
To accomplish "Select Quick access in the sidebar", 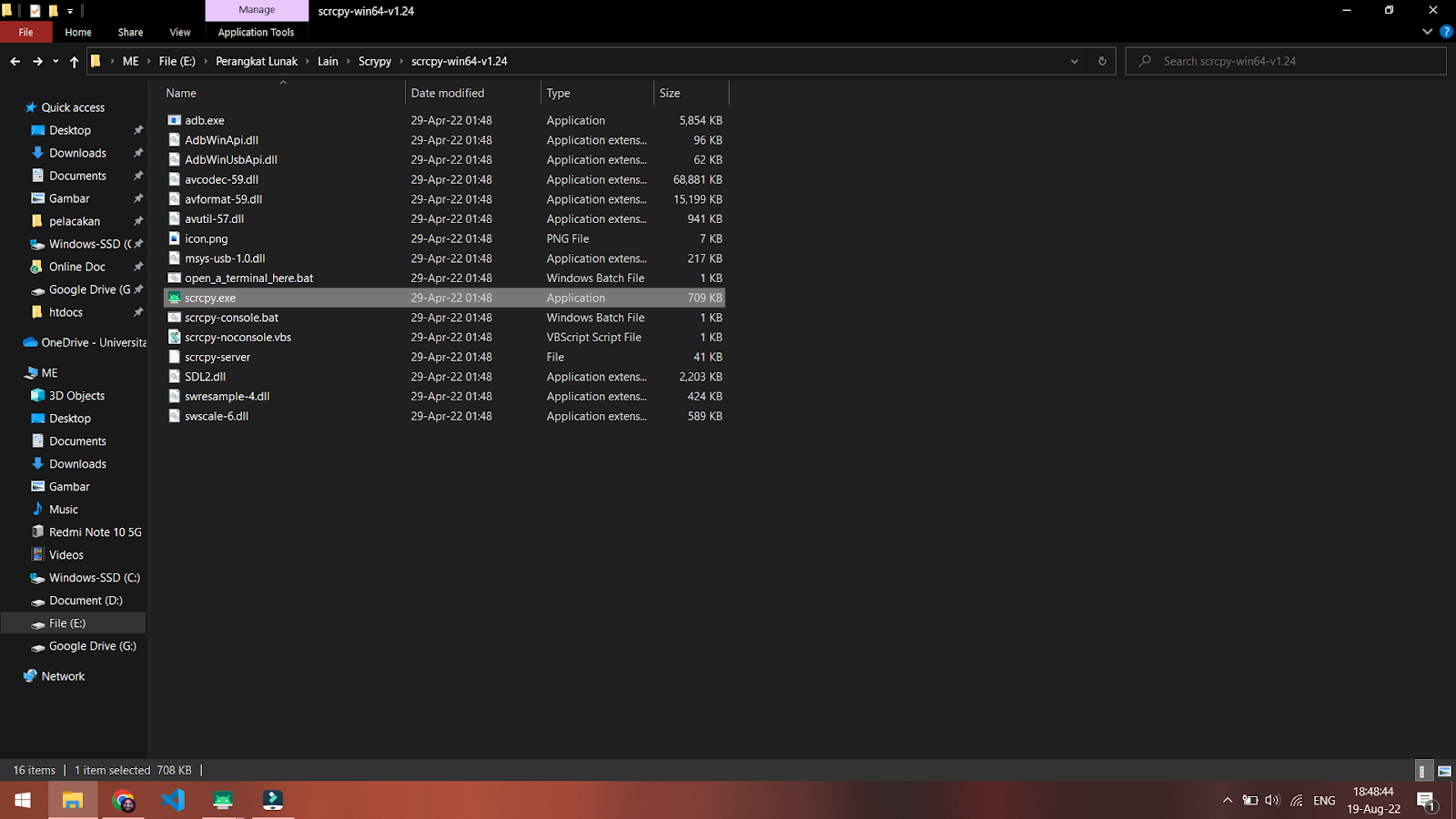I will (x=73, y=107).
